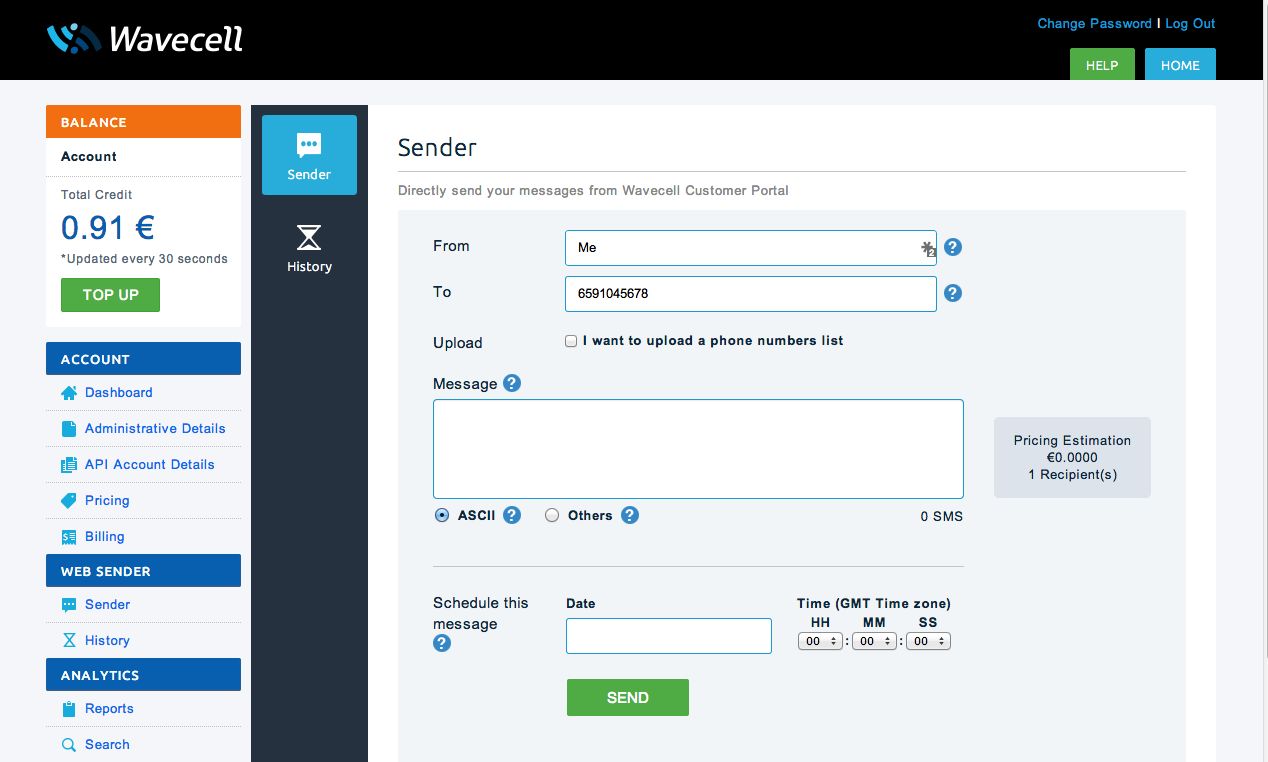This screenshot has width=1268, height=762.
Task: Click help icon beside ASCII option
Action: click(512, 515)
